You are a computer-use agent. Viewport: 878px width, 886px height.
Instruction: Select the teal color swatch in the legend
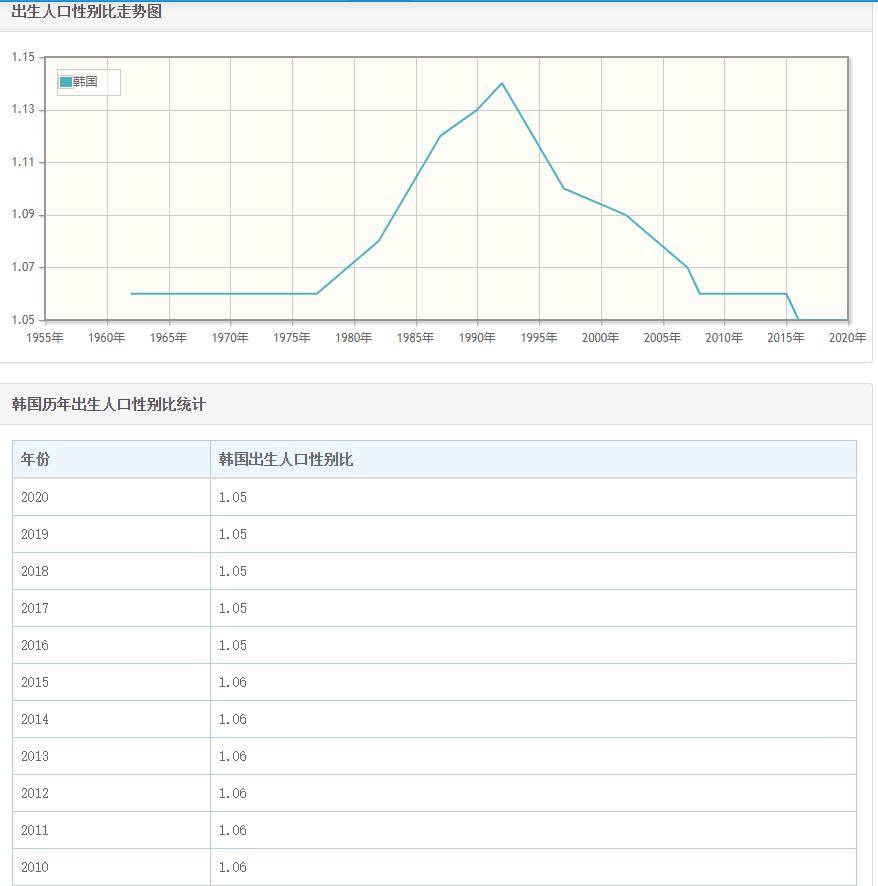65,82
